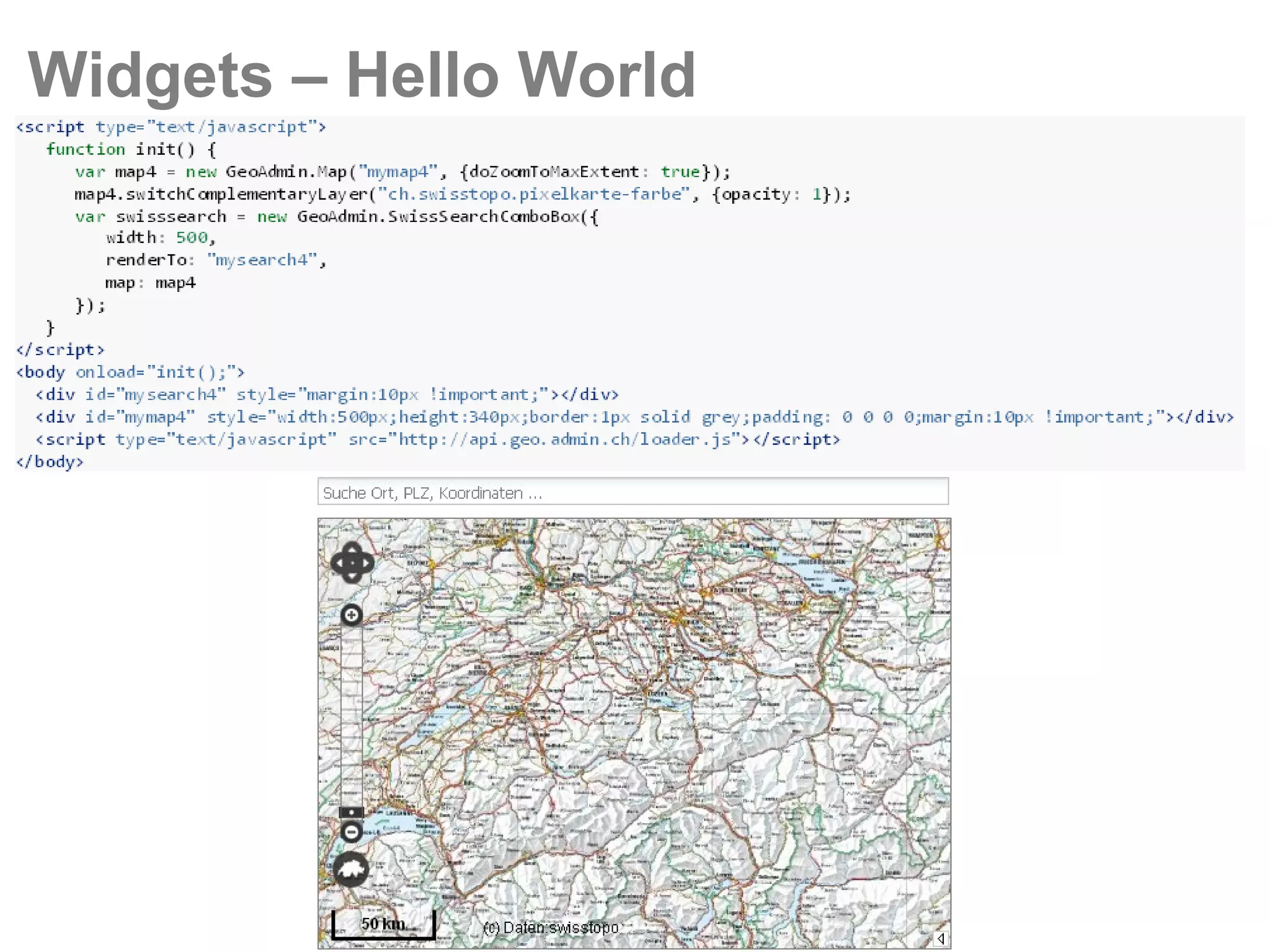Image resolution: width=1270 pixels, height=952 pixels.
Task: Click the 'width: 500,' code line
Action: click(161, 237)
